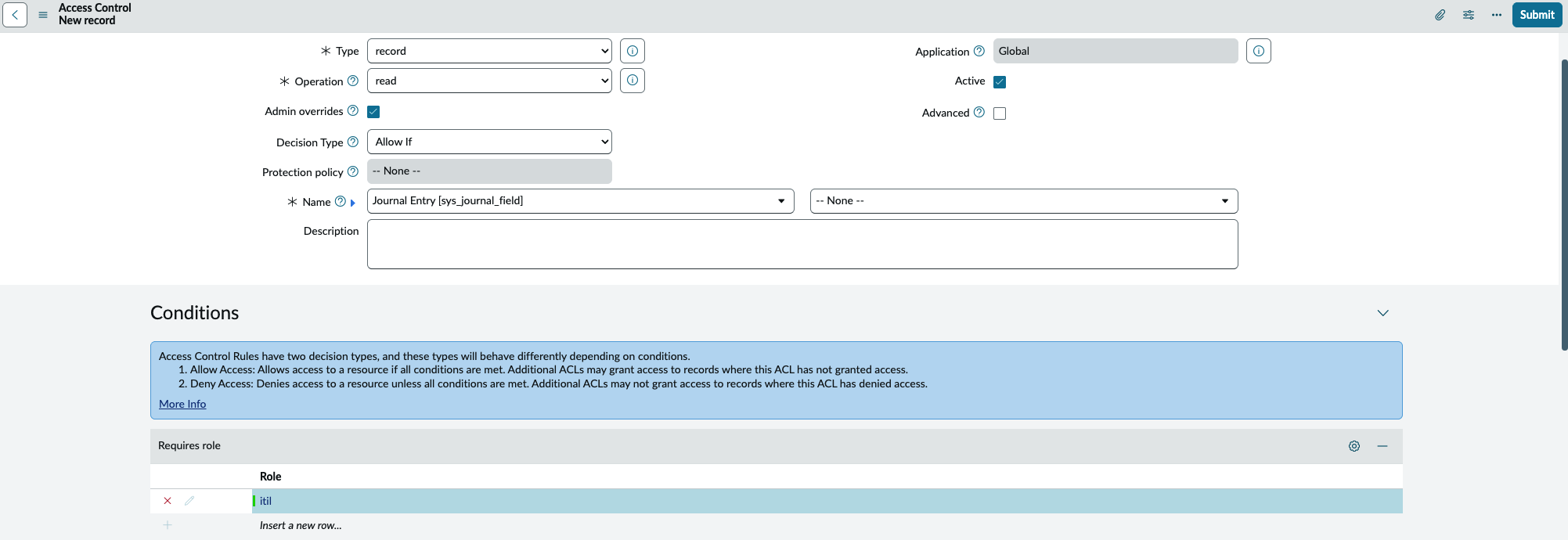Show help for the Application field
The height and width of the screenshot is (540, 1568).
pos(979,51)
